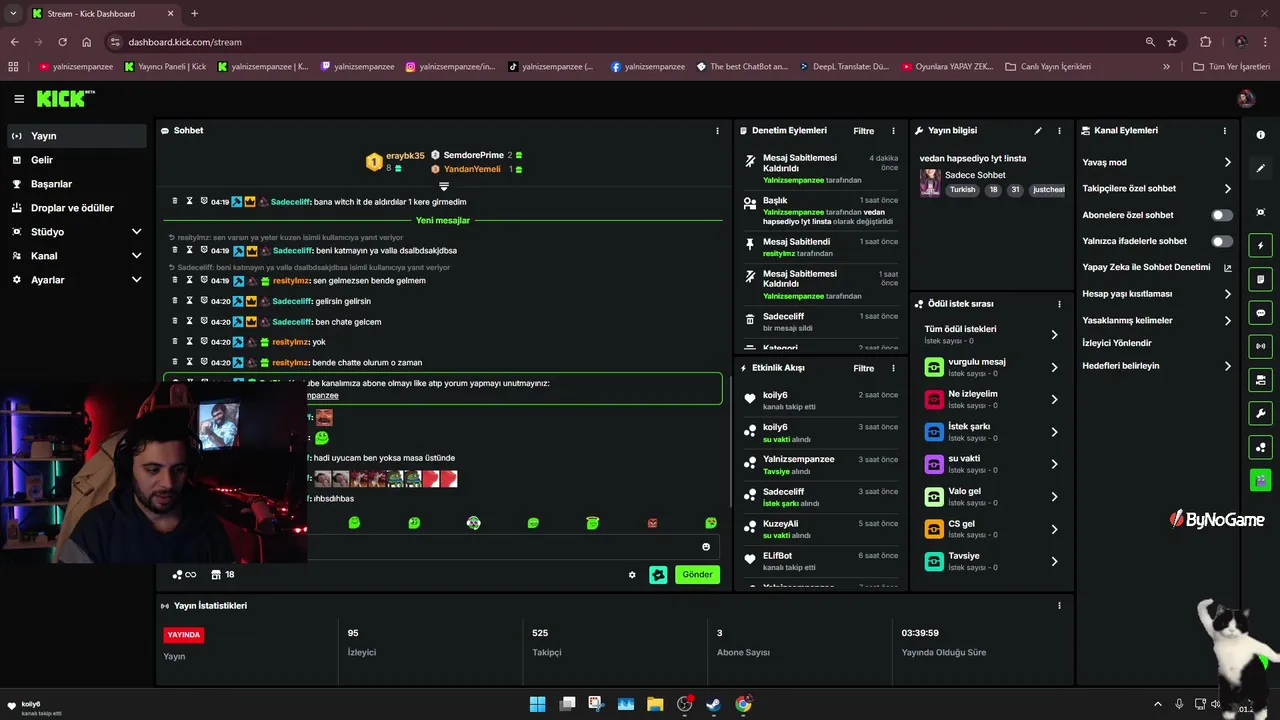Open Yasaklanmış kelimeler chevron
Image resolution: width=1280 pixels, height=720 pixels.
coord(1228,320)
